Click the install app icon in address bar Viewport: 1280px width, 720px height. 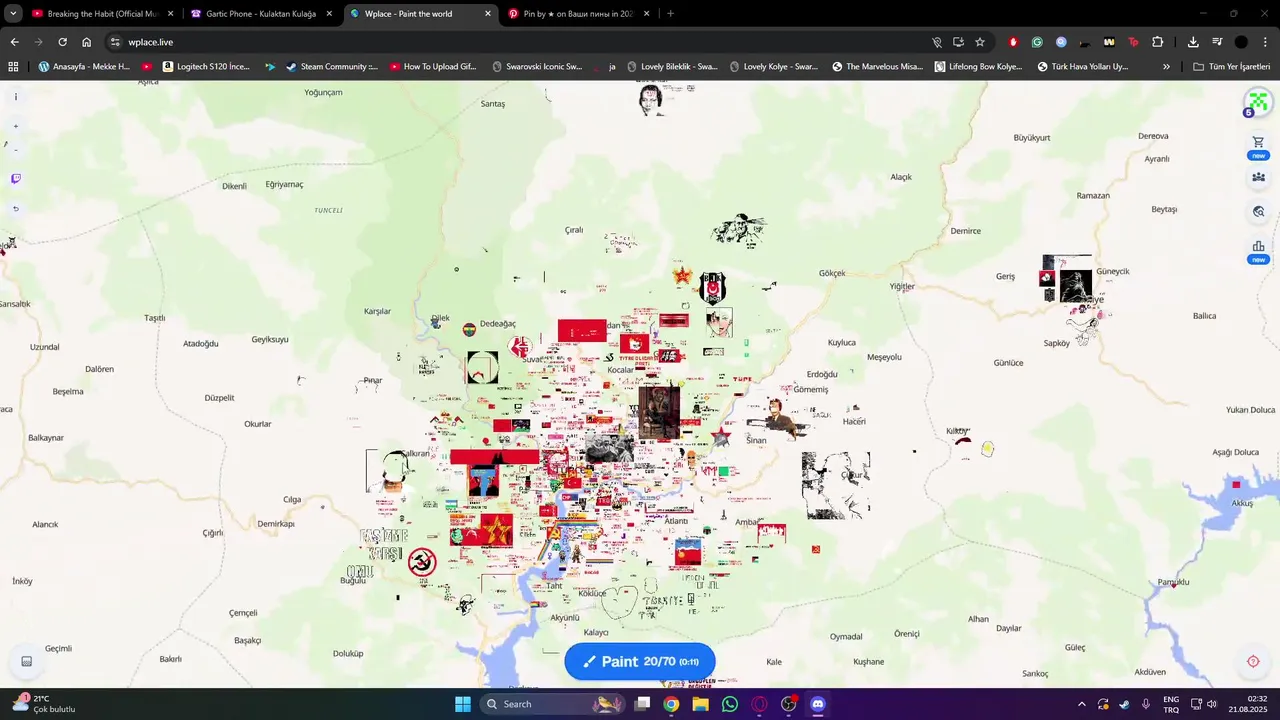[x=958, y=42]
